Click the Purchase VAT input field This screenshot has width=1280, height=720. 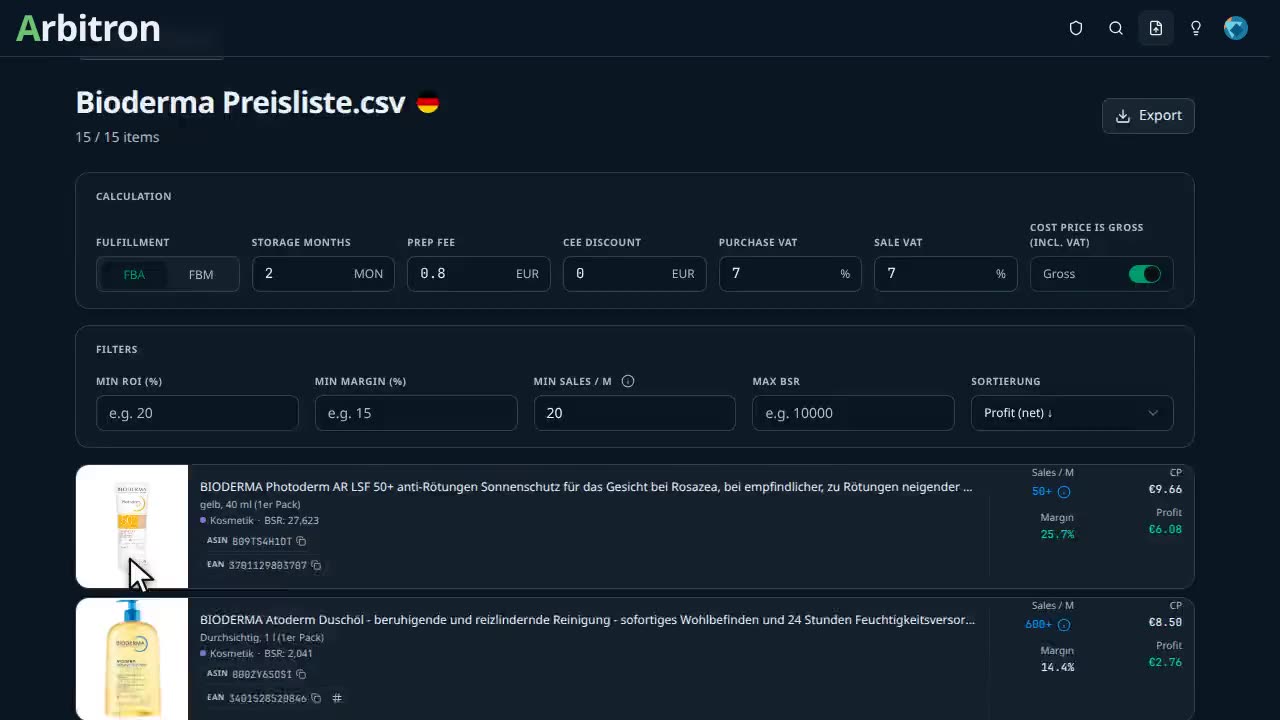pyautogui.click(x=790, y=274)
